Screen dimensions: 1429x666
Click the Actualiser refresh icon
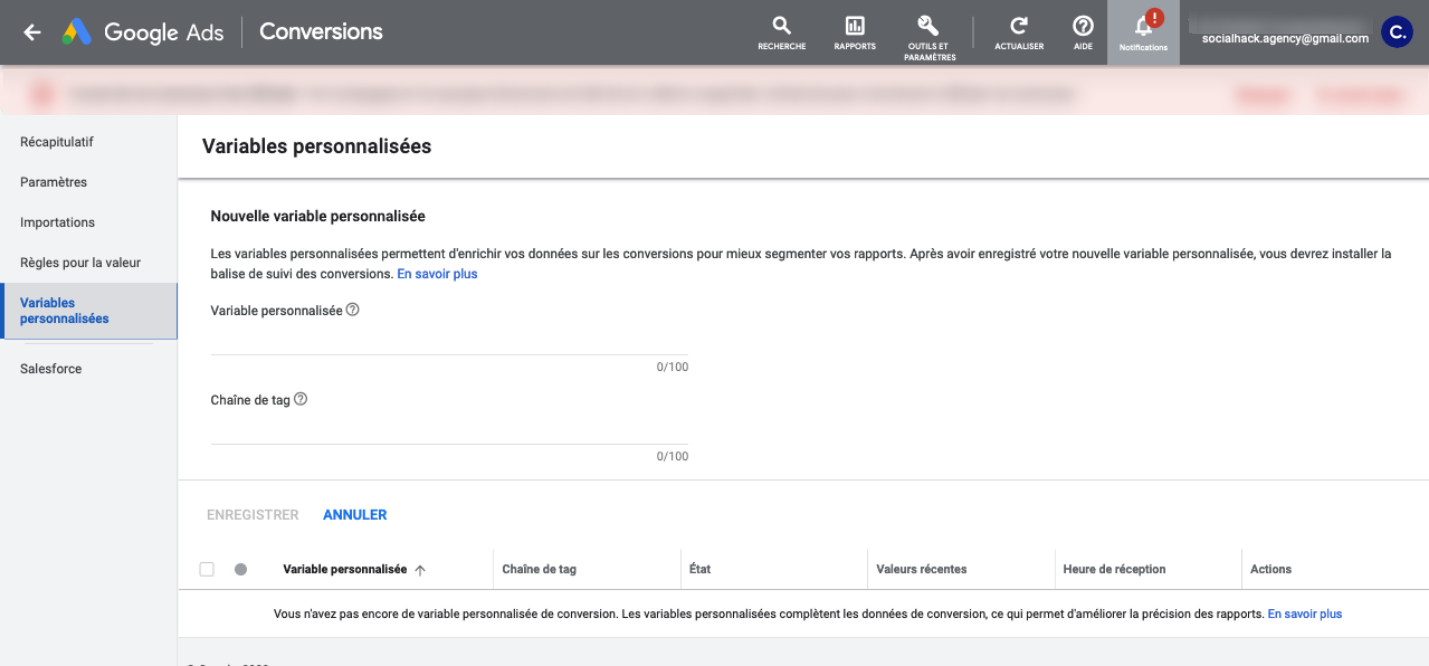click(x=1018, y=30)
